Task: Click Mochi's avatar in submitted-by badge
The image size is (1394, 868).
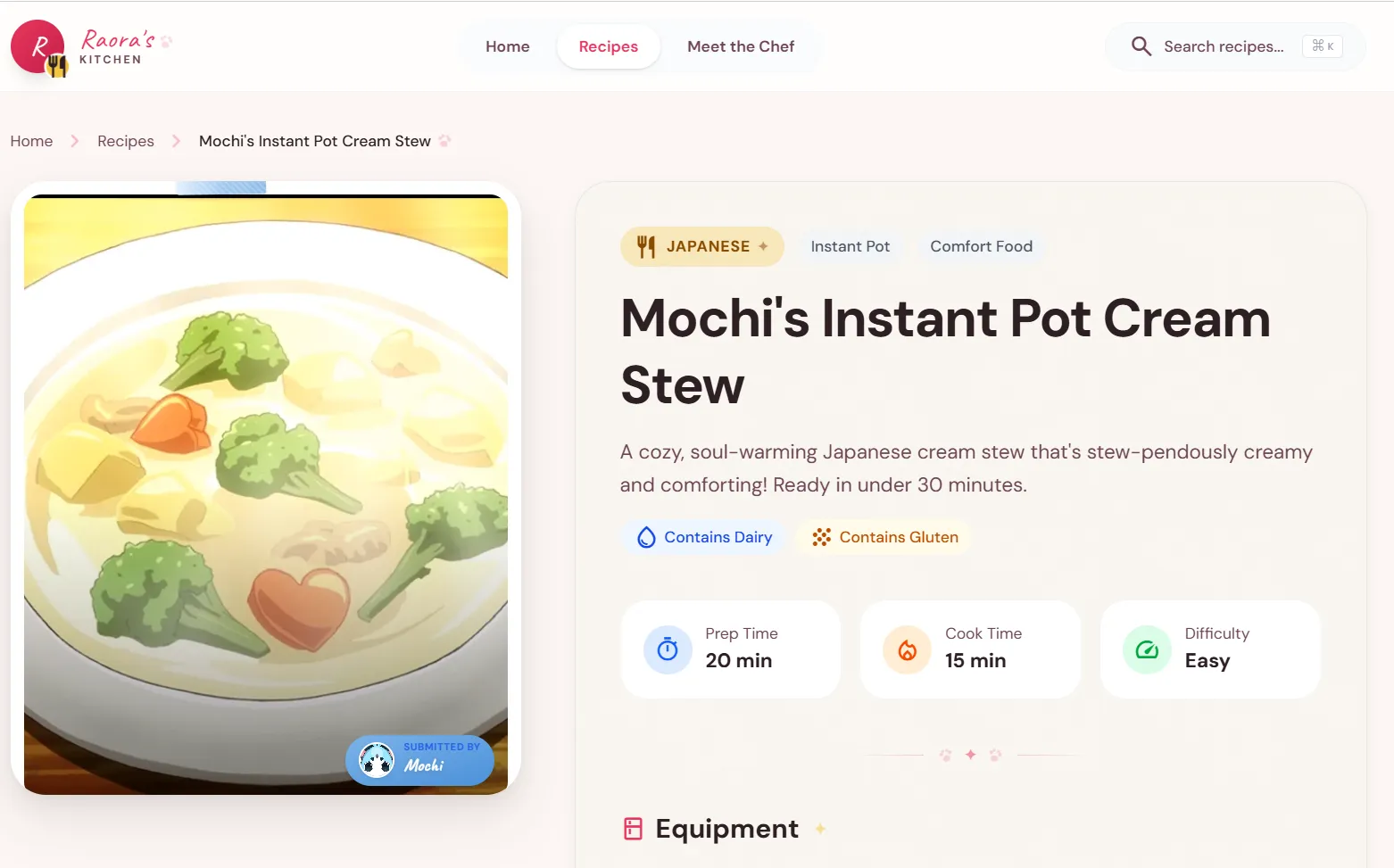Action: pos(377,760)
